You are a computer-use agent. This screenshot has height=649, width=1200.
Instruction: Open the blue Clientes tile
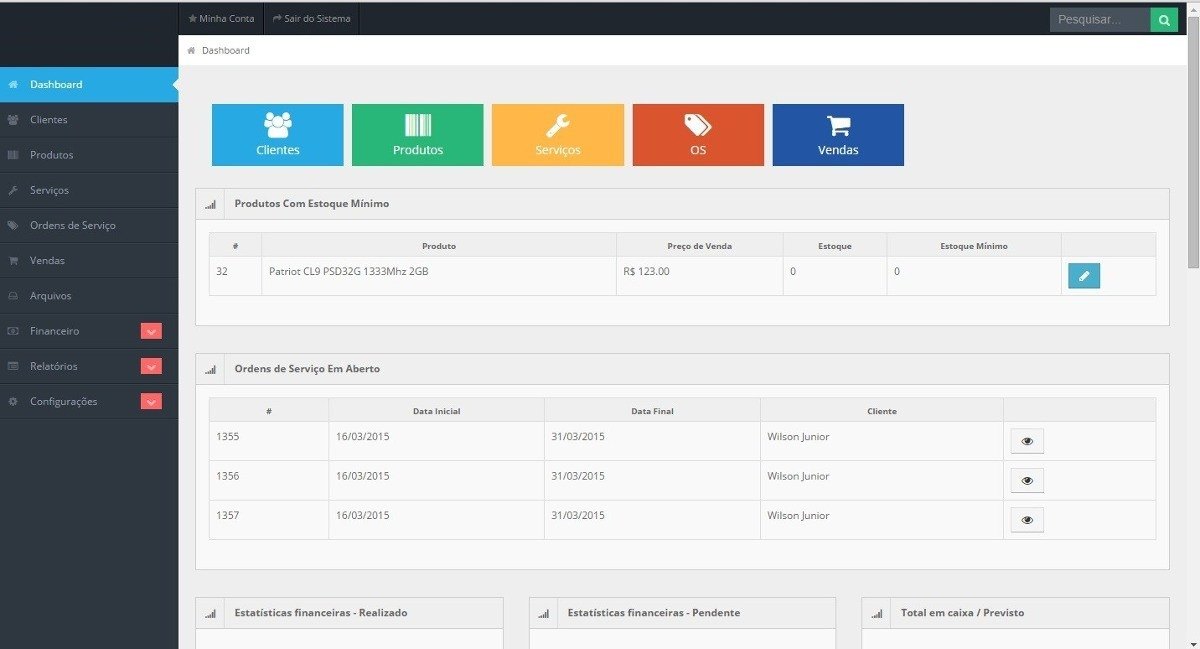coord(277,135)
